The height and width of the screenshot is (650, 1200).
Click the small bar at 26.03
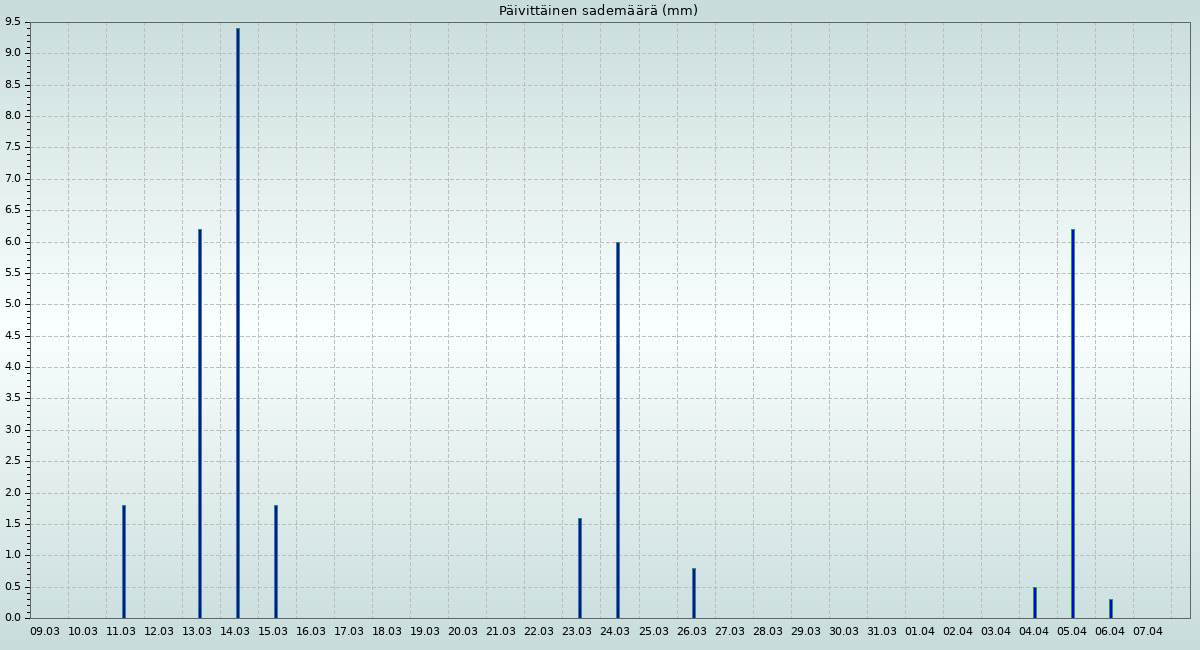694,593
